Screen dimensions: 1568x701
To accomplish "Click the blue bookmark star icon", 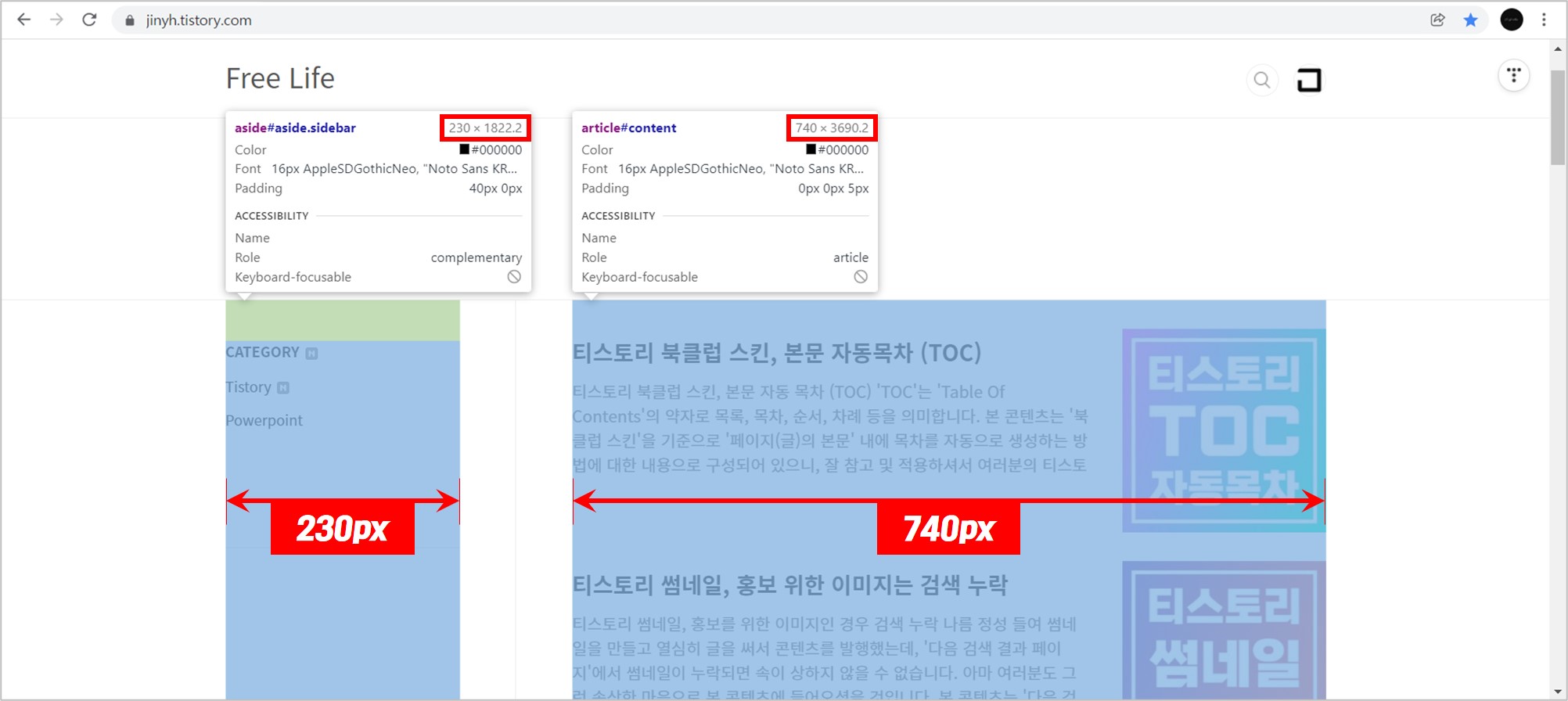I will pyautogui.click(x=1471, y=20).
